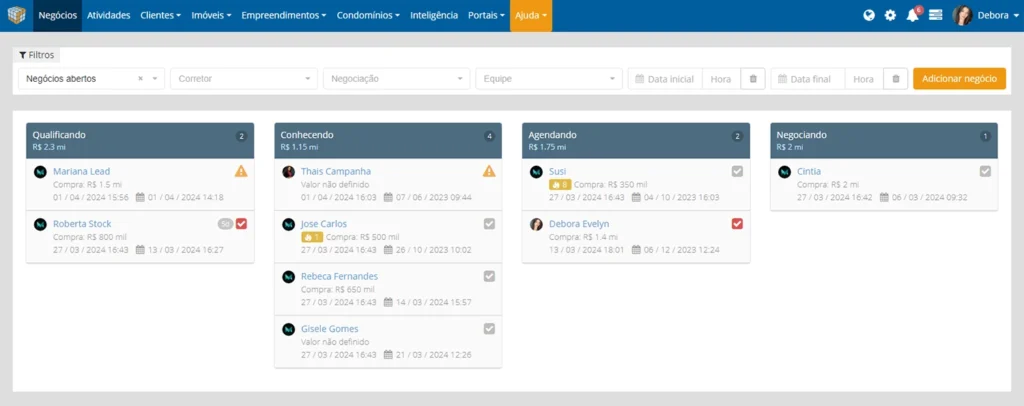Click the broker logo on Gisele Gomes card

point(288,329)
